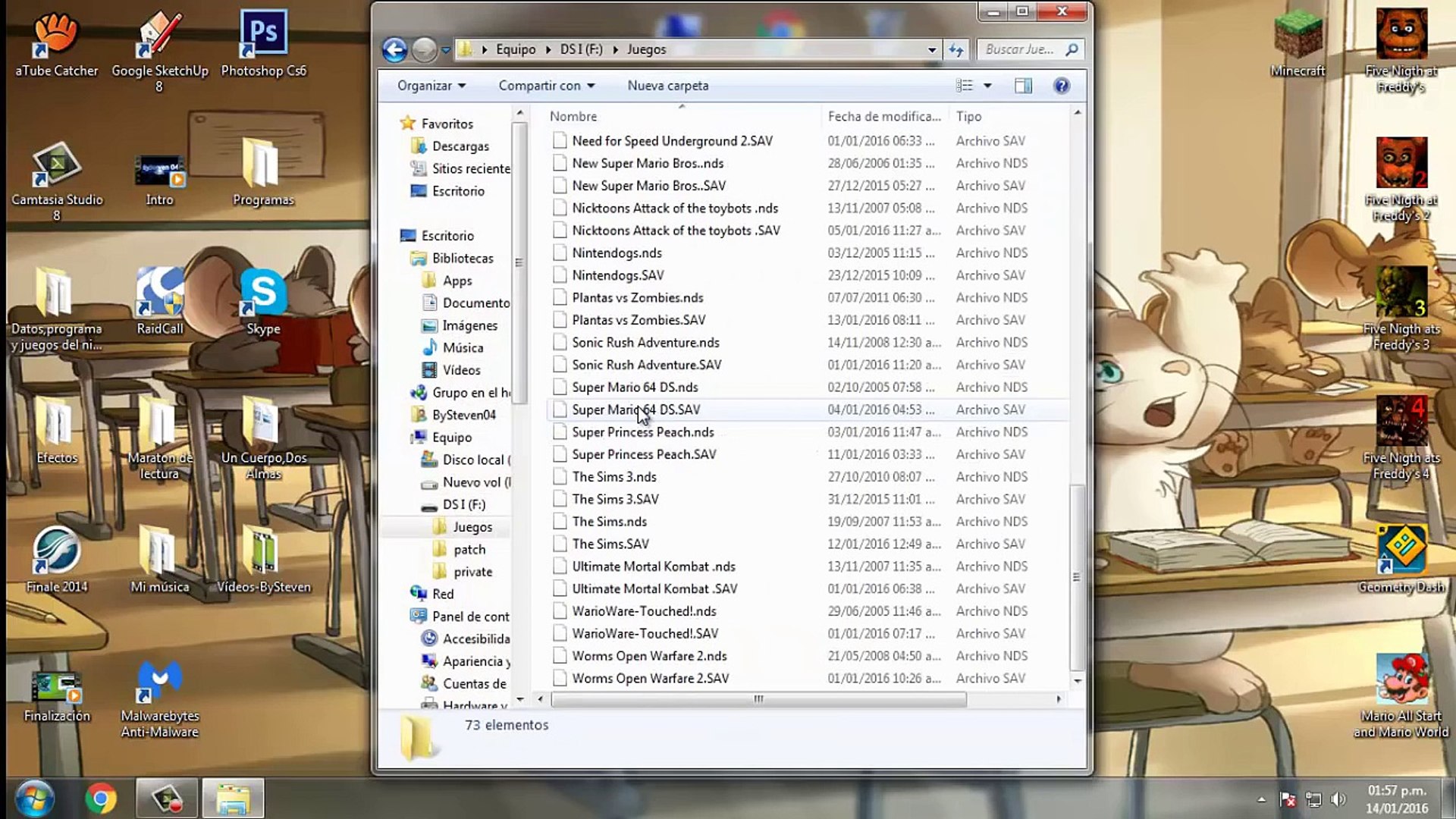Screen dimensions: 1456x819
Task: Click the volume speaker tray icon
Action: (1338, 799)
